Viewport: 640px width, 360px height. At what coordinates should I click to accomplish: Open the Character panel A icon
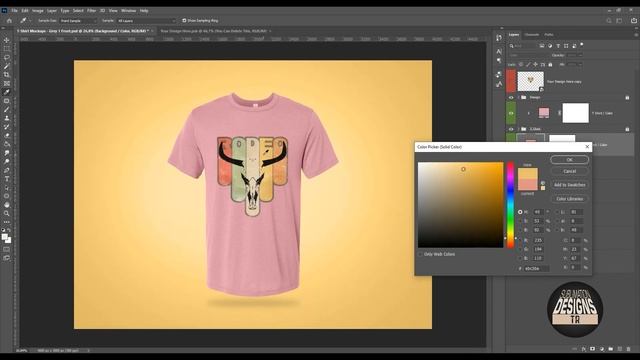499,51
